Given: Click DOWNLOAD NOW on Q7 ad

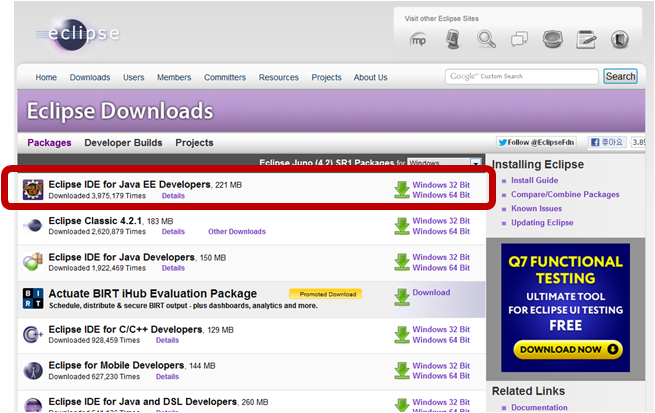Looking at the screenshot, I should [x=568, y=350].
